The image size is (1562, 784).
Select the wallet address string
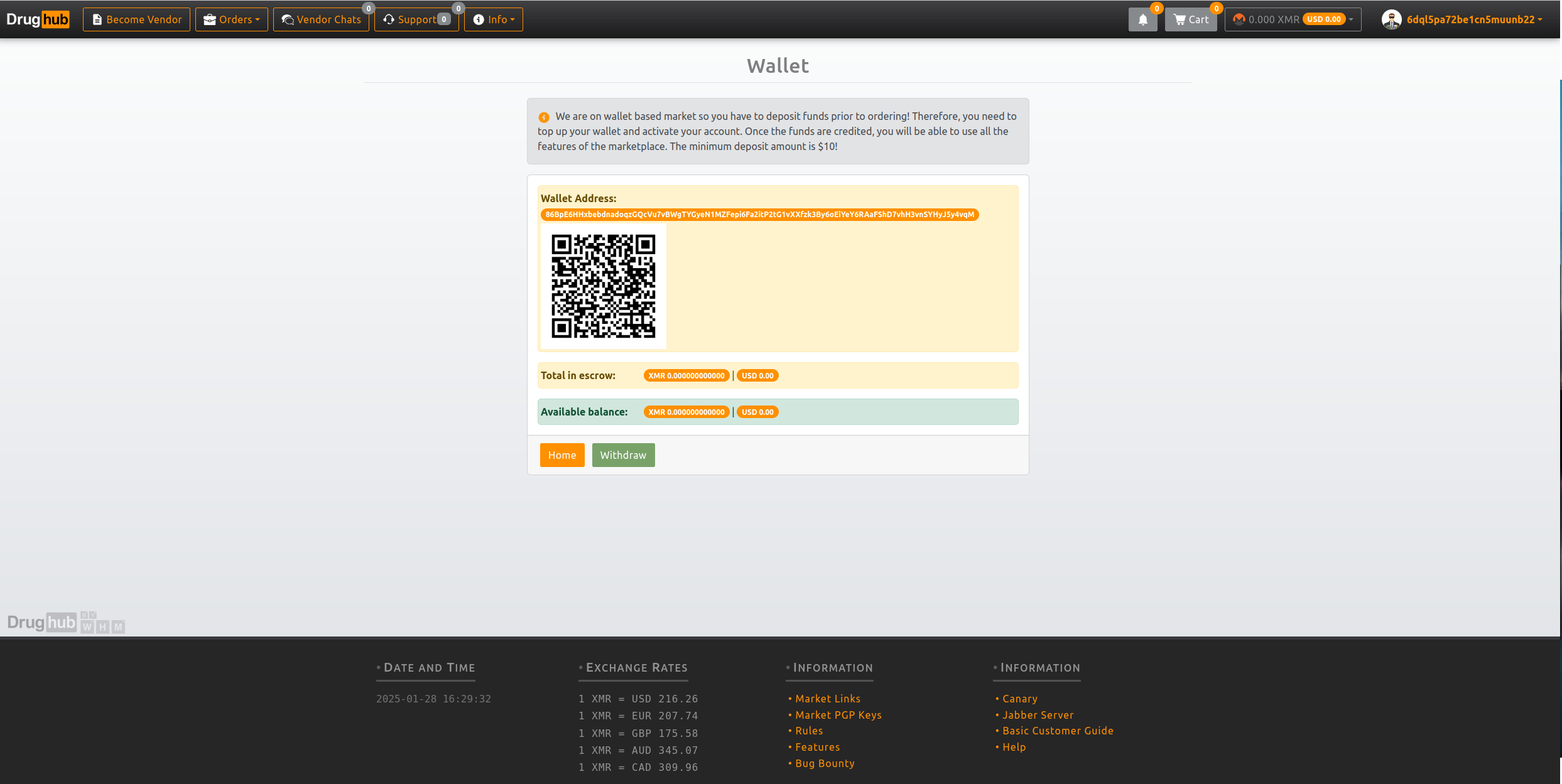coord(759,215)
